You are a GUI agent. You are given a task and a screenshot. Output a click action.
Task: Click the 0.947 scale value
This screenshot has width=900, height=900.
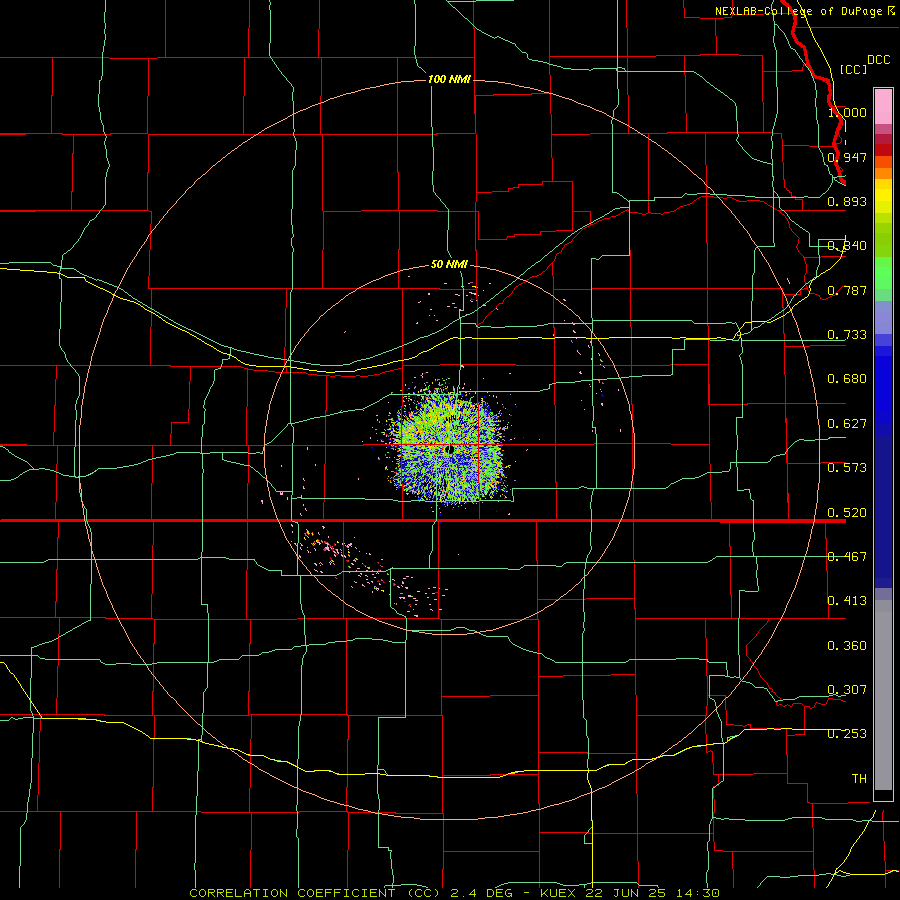tap(847, 157)
